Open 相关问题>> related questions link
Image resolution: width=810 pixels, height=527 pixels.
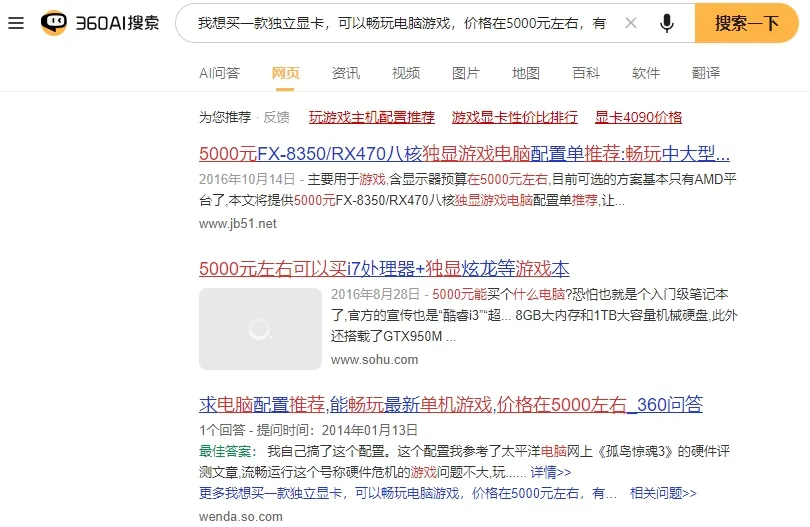click(662, 493)
